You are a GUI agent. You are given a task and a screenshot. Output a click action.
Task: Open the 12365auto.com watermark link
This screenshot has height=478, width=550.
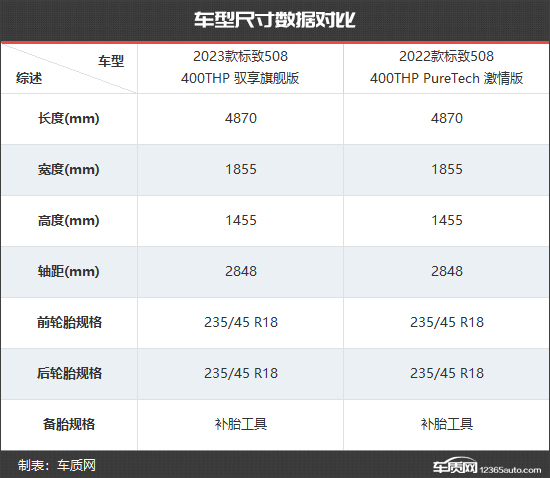[510, 470]
